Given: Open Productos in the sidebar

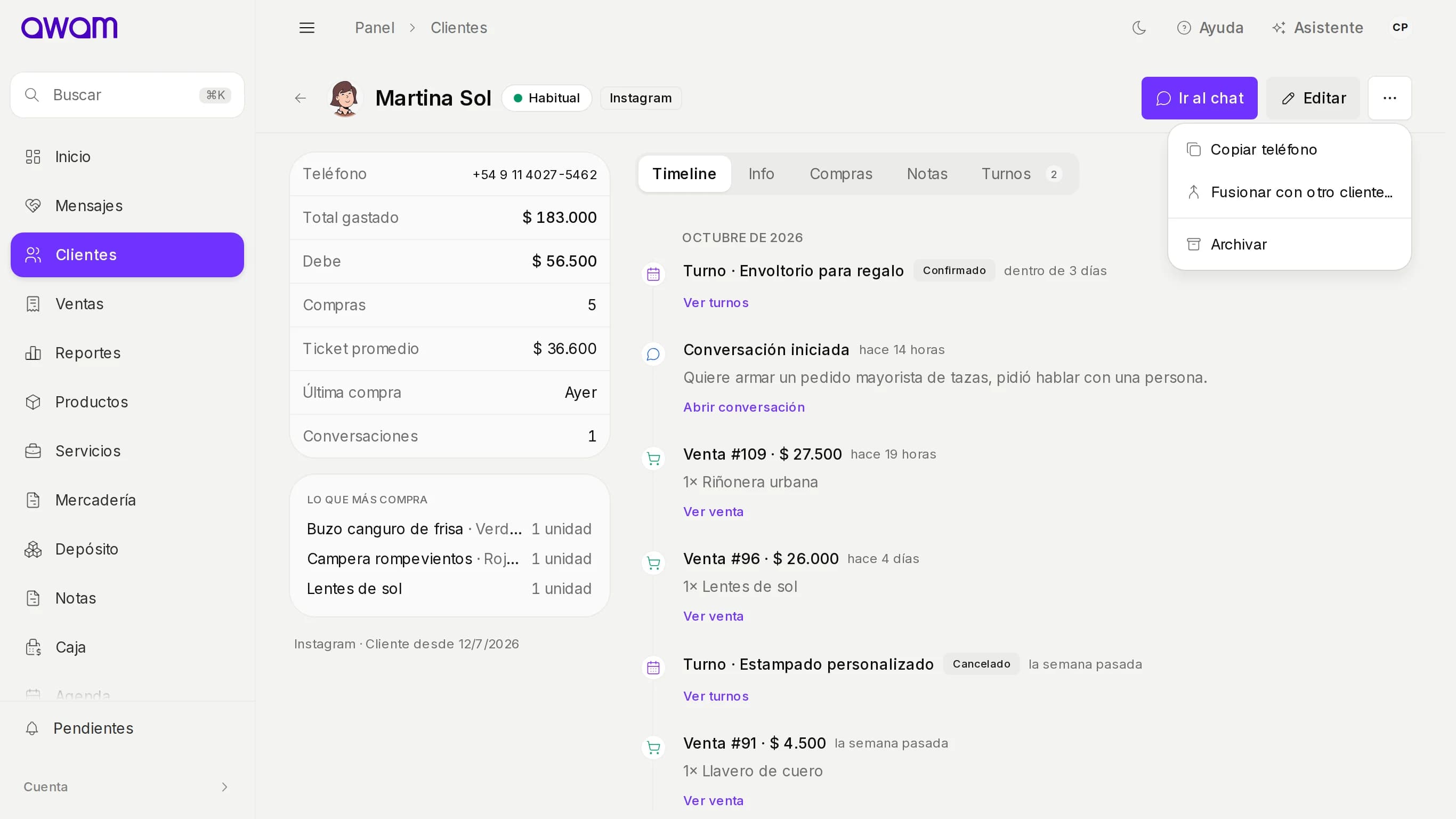Looking at the screenshot, I should click(x=127, y=402).
